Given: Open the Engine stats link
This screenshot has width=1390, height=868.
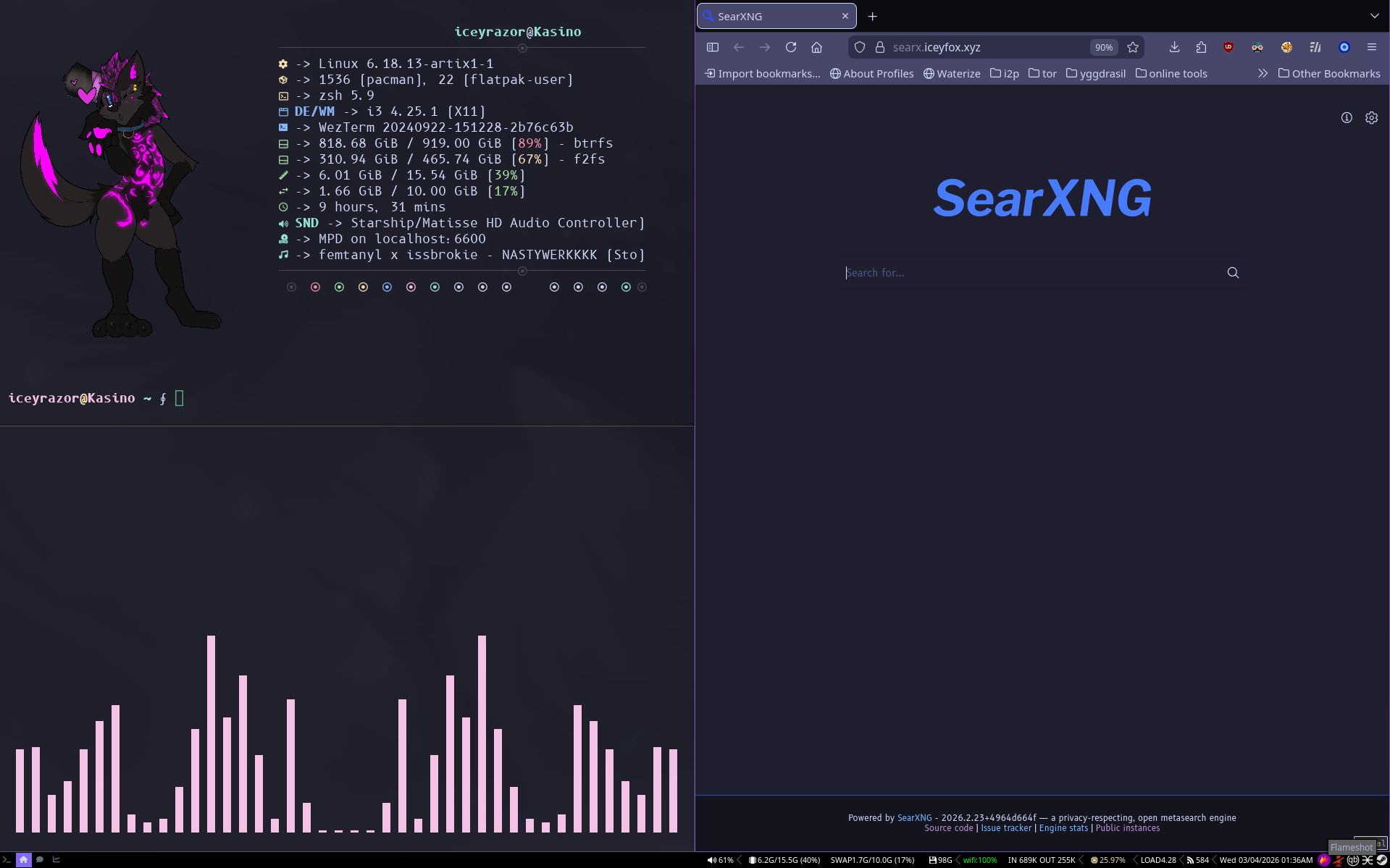Looking at the screenshot, I should click(x=1063, y=828).
